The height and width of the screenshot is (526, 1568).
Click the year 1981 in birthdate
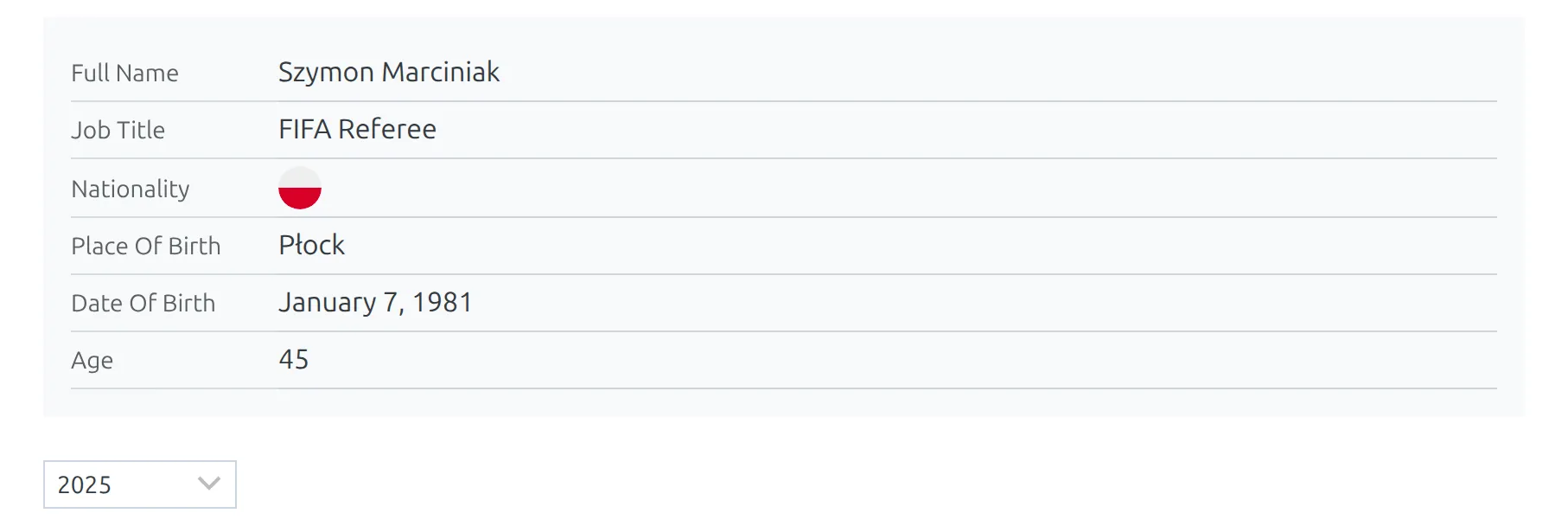443,302
